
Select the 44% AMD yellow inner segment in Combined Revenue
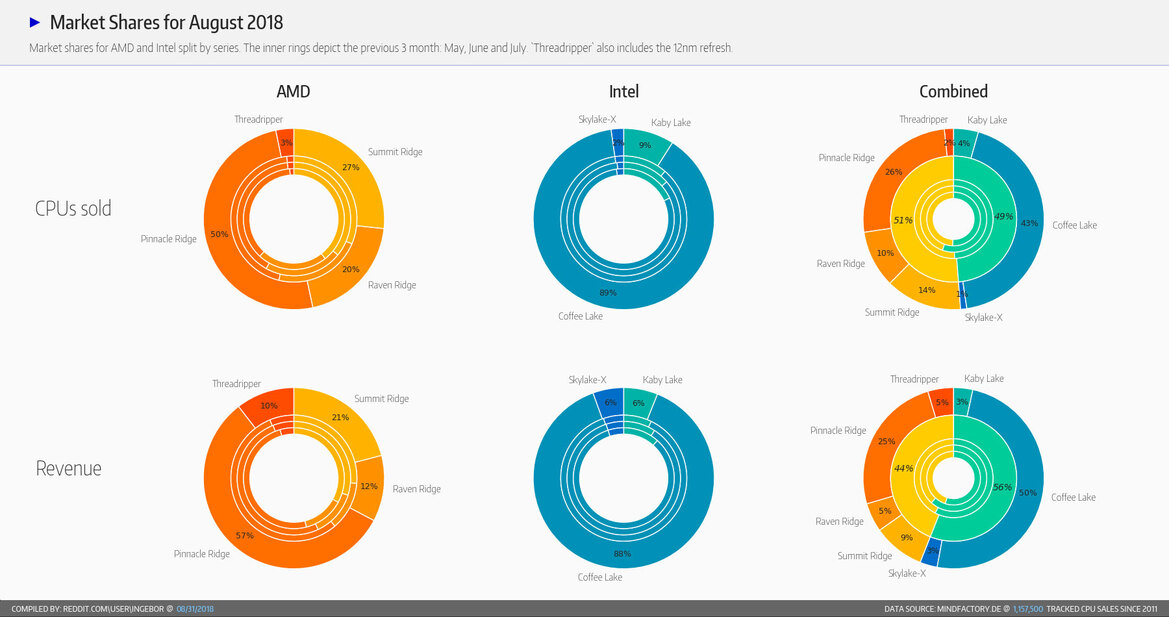904,469
